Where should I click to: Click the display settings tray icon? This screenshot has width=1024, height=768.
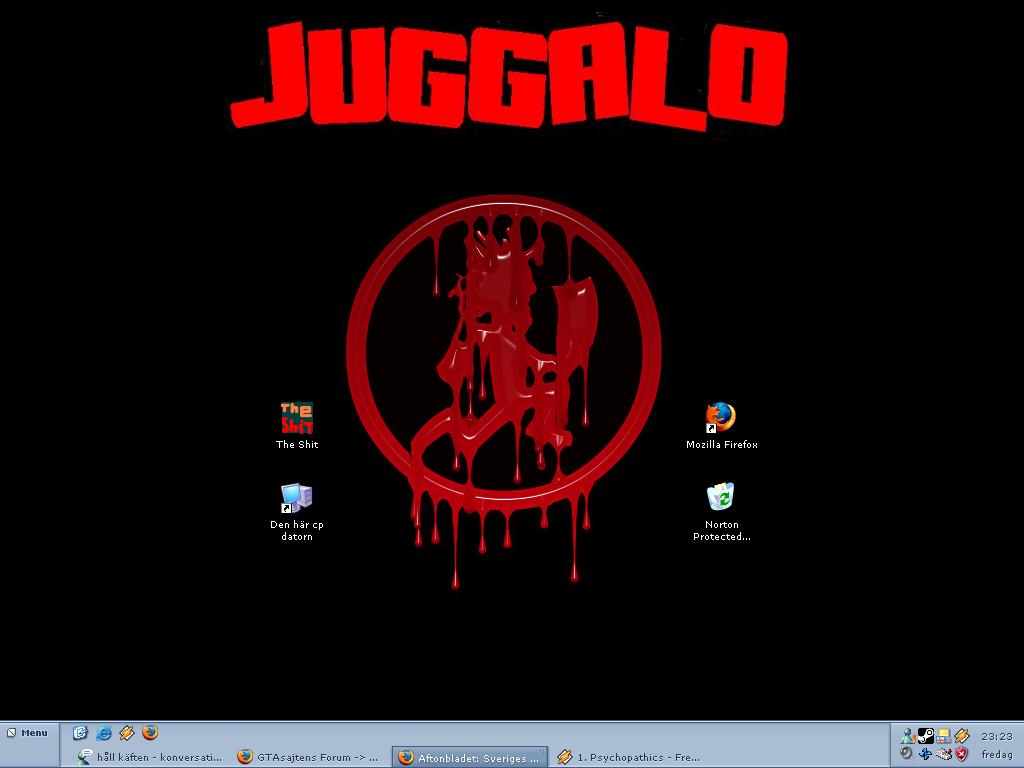[x=943, y=737]
